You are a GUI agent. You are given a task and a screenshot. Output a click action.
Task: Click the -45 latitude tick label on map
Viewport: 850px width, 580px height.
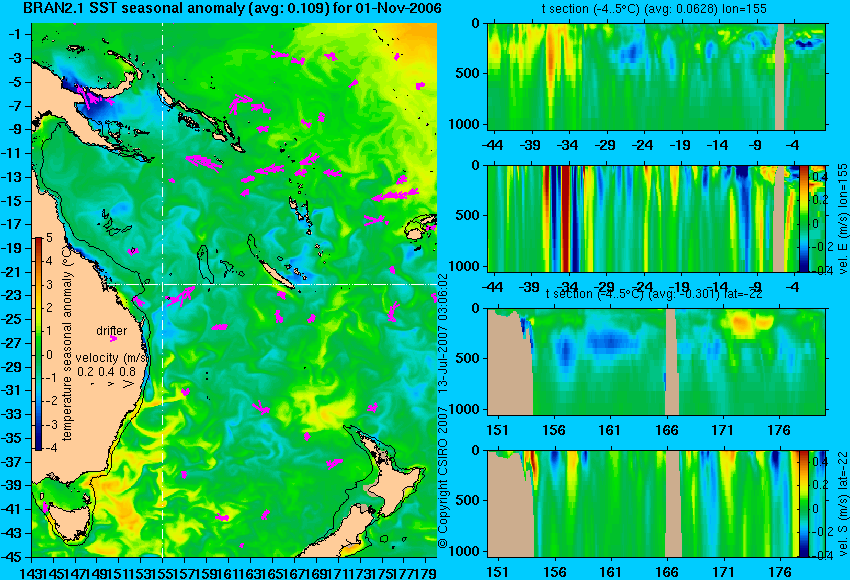pos(12,557)
